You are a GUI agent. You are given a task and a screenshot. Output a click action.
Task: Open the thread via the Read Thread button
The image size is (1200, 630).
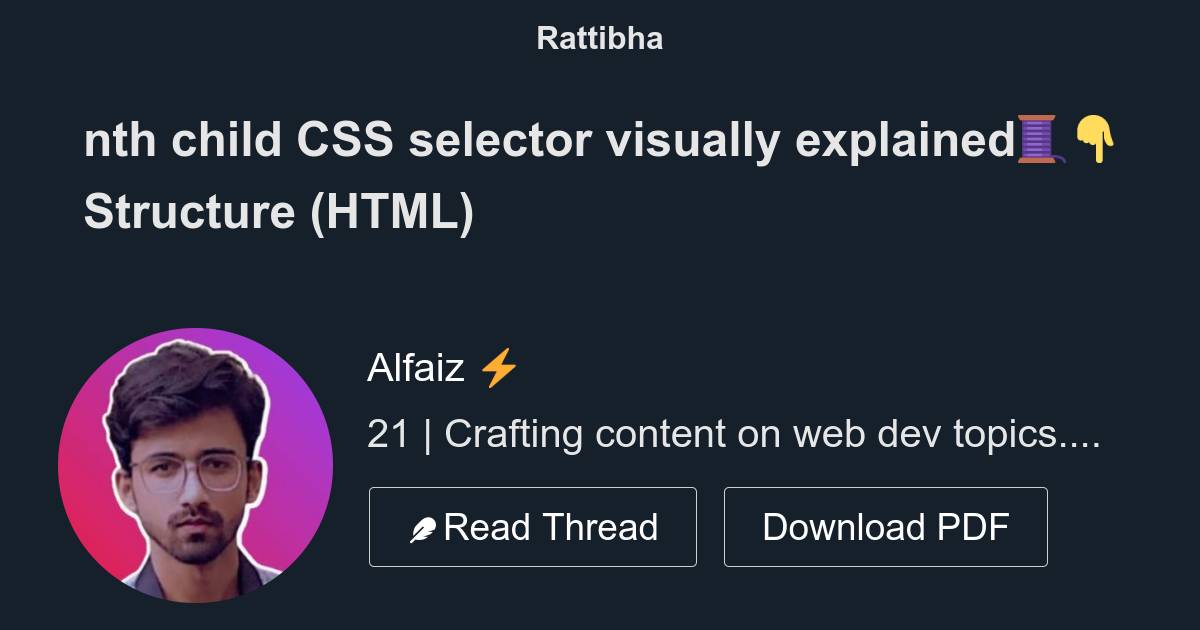click(533, 526)
